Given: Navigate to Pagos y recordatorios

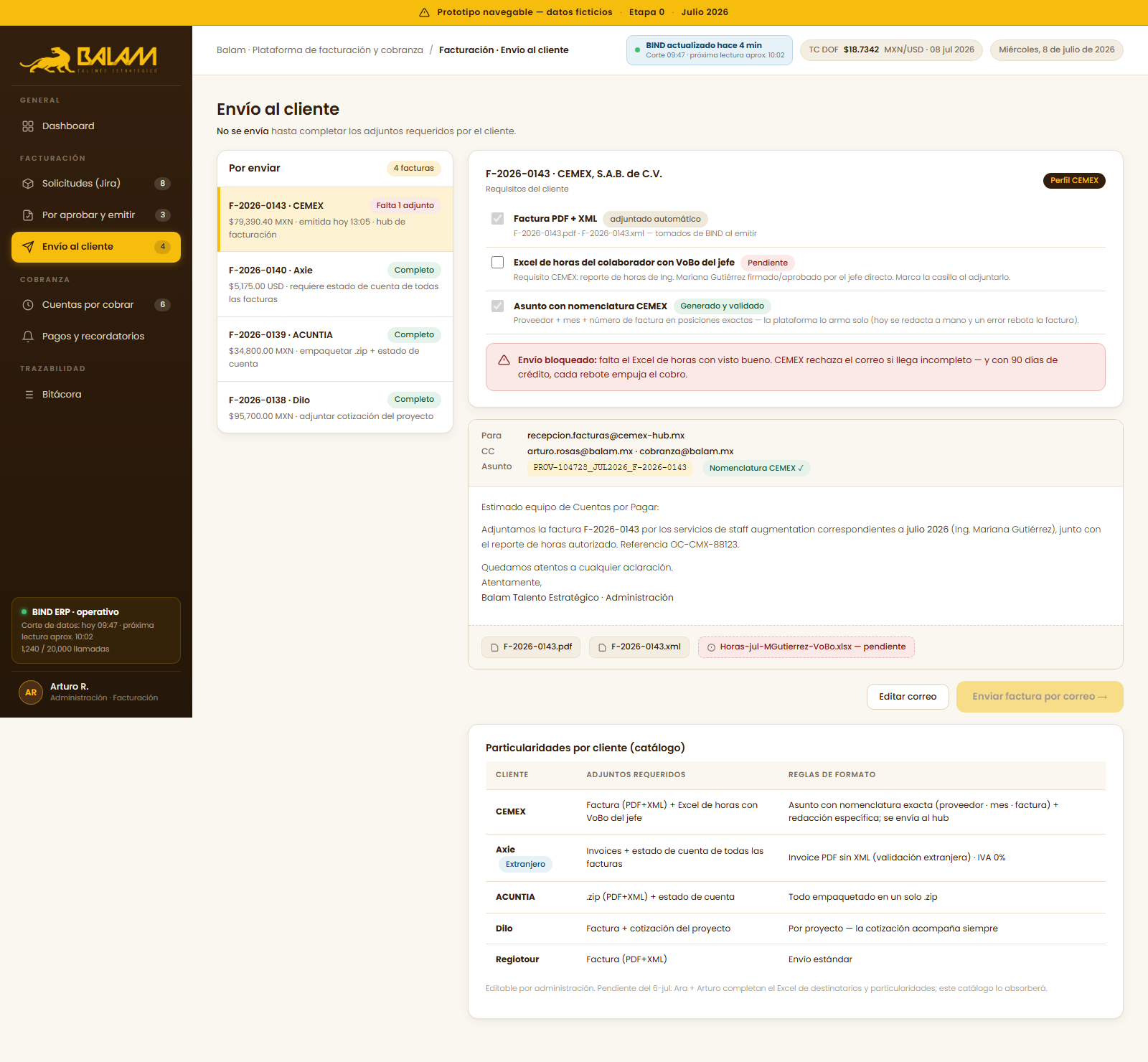Looking at the screenshot, I should point(96,337).
